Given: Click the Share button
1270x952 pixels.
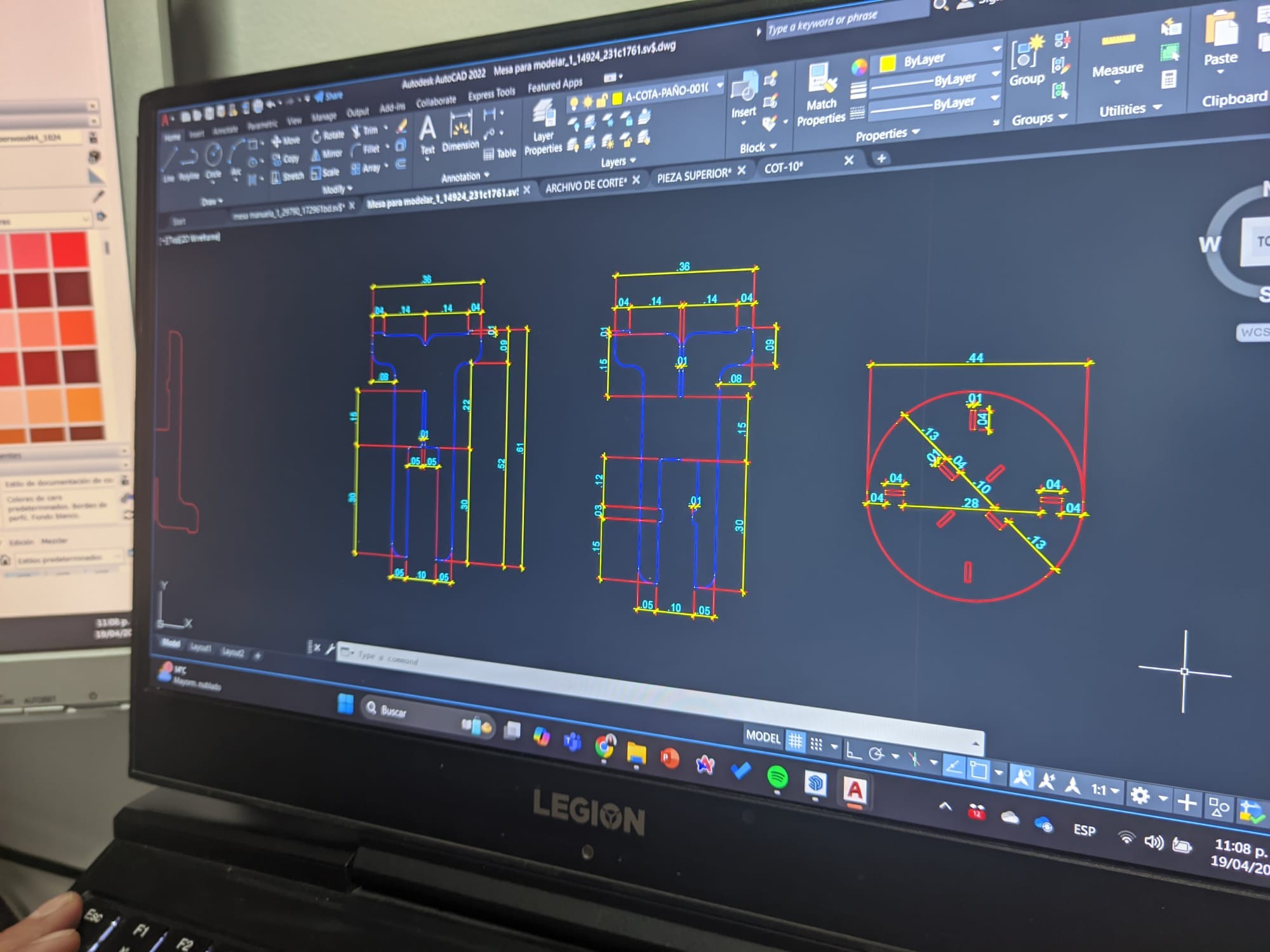Looking at the screenshot, I should tap(329, 96).
